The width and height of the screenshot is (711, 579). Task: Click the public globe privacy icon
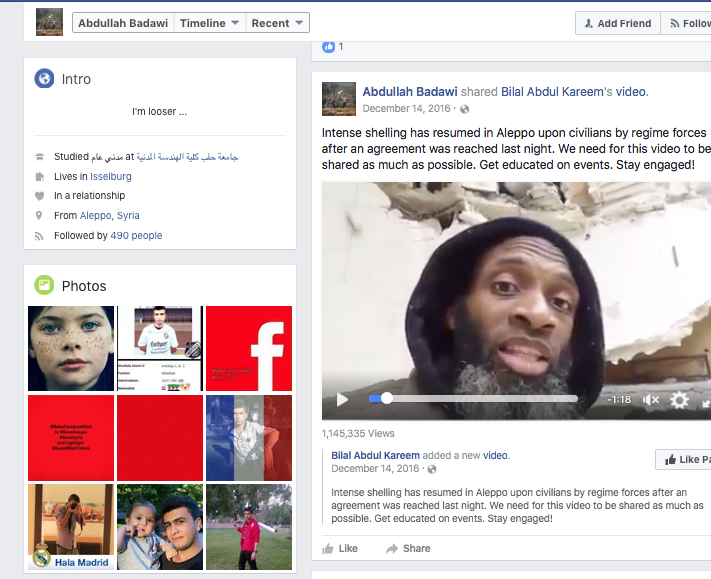click(464, 108)
